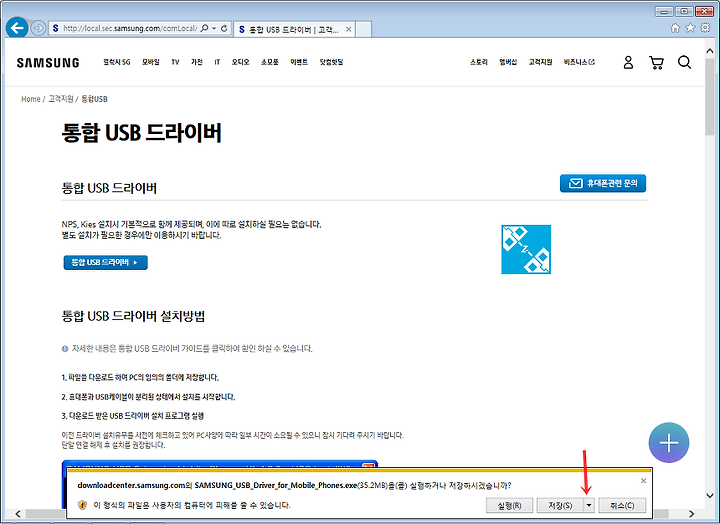Click installation step 3 text about 설치 프로그램 실행
Viewport: 720px width, 524px height.
[133, 416]
